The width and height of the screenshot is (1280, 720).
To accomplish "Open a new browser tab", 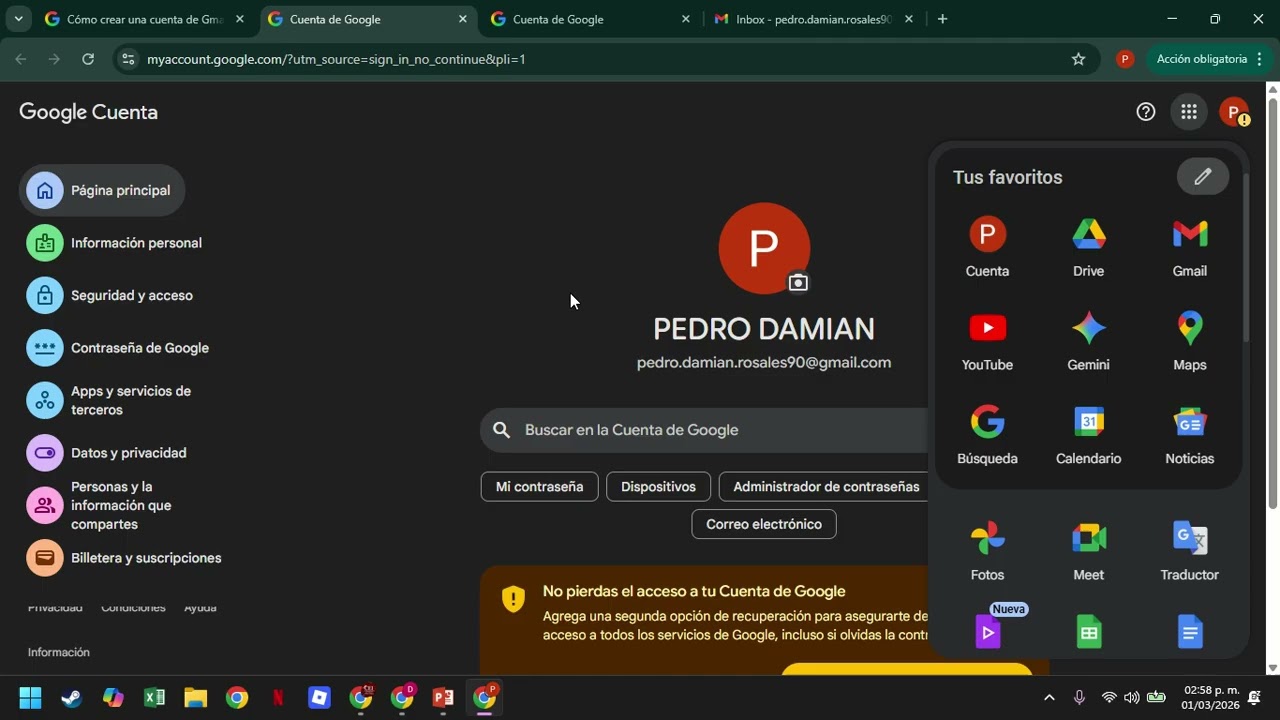I will (942, 19).
